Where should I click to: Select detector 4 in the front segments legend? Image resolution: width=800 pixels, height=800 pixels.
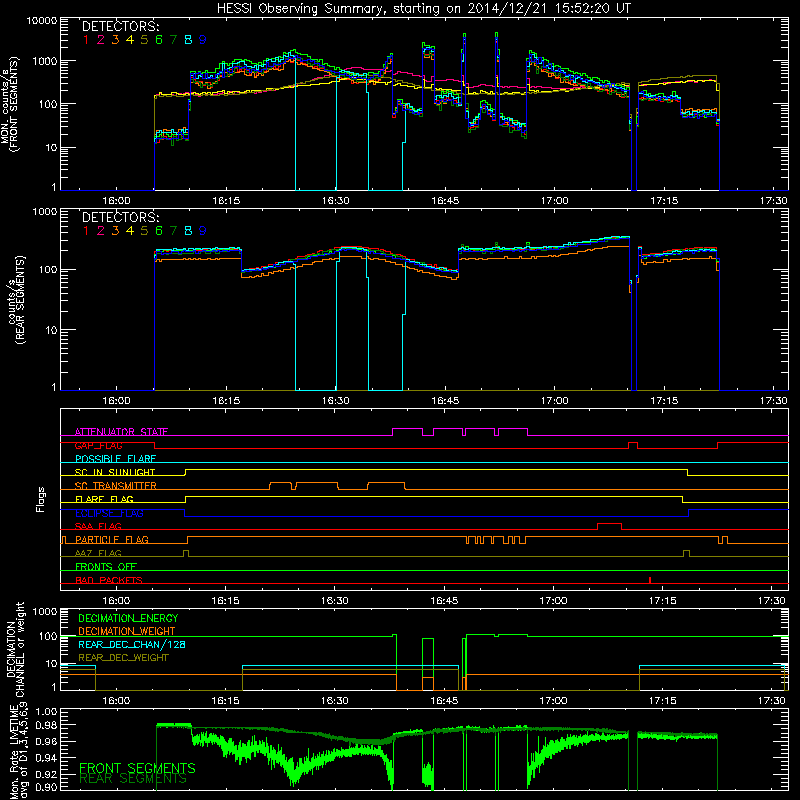[130, 40]
